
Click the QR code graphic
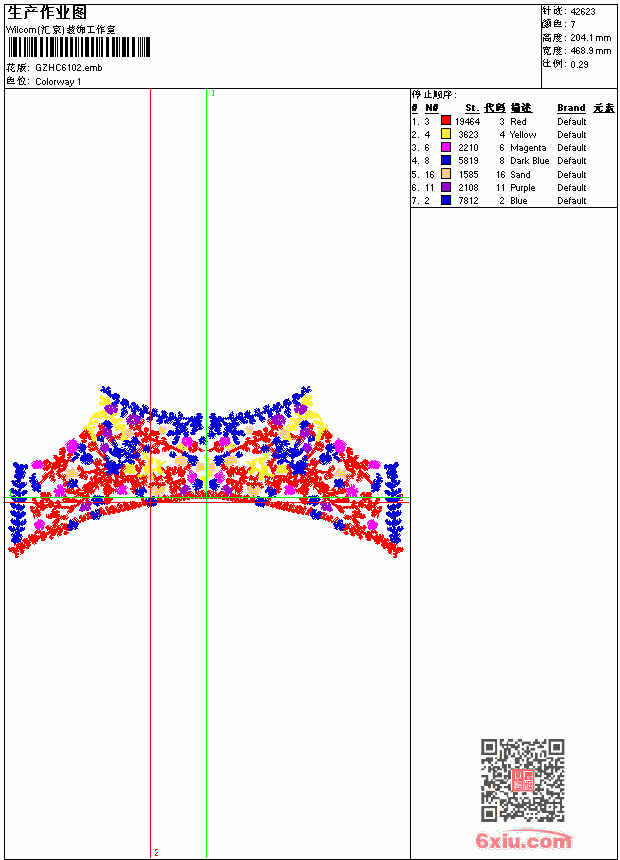(x=522, y=780)
